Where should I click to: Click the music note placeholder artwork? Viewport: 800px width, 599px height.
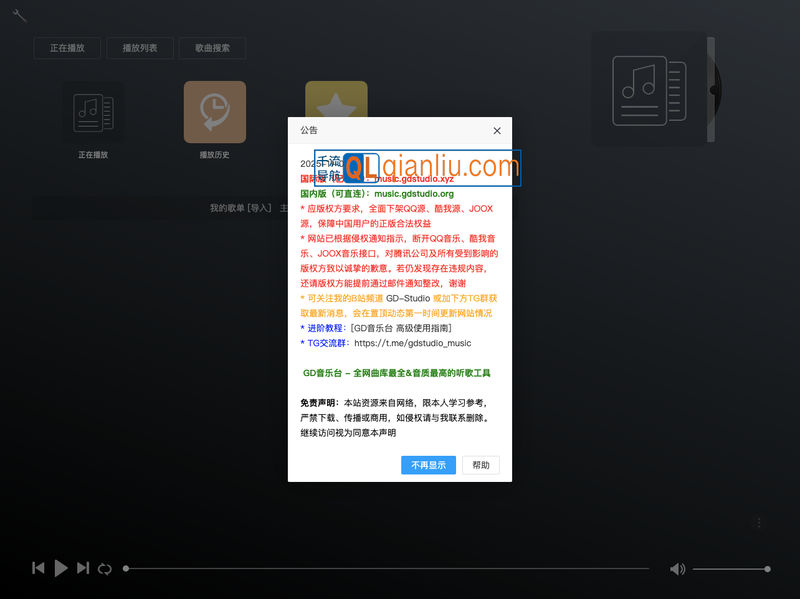(x=647, y=88)
